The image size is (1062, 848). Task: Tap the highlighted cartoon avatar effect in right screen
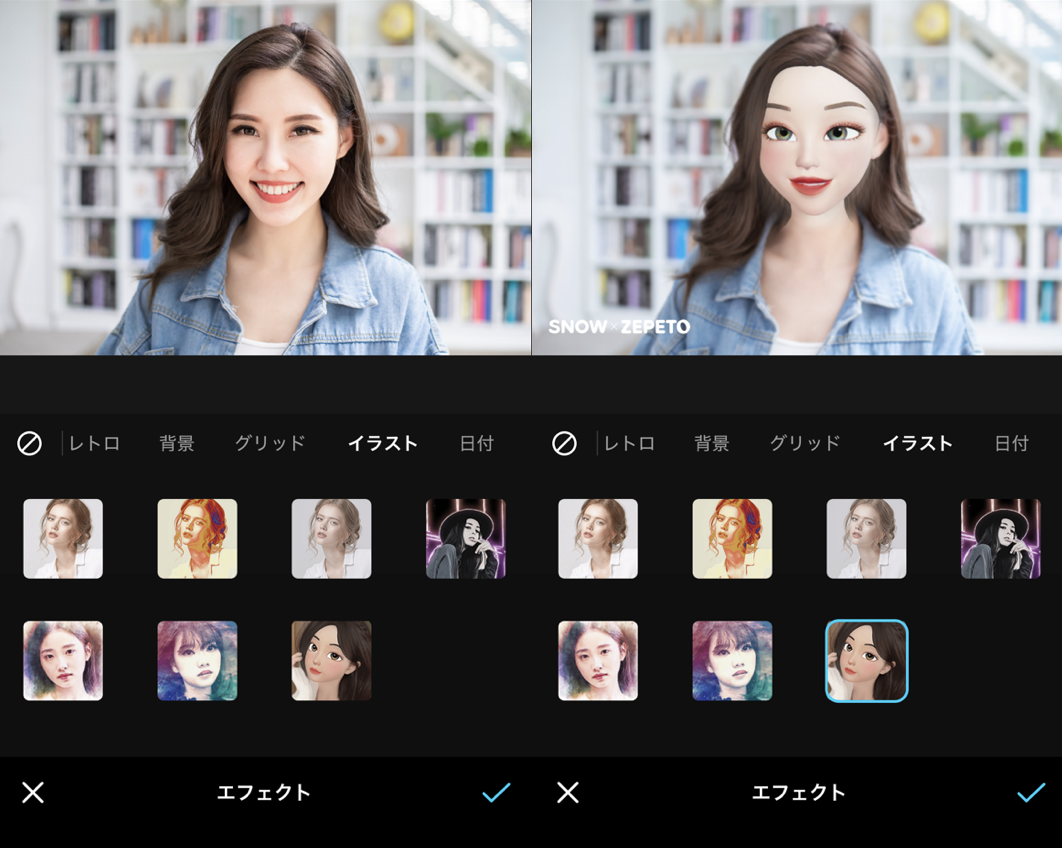866,661
